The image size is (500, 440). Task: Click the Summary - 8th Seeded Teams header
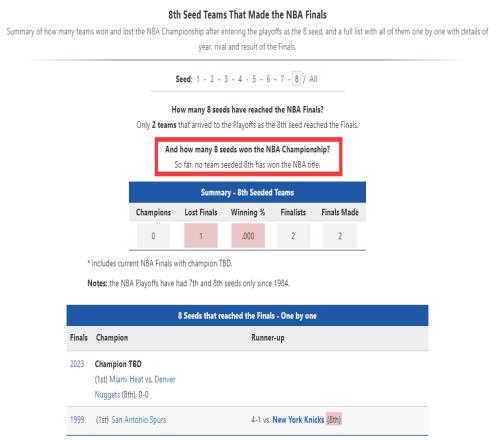point(247,192)
